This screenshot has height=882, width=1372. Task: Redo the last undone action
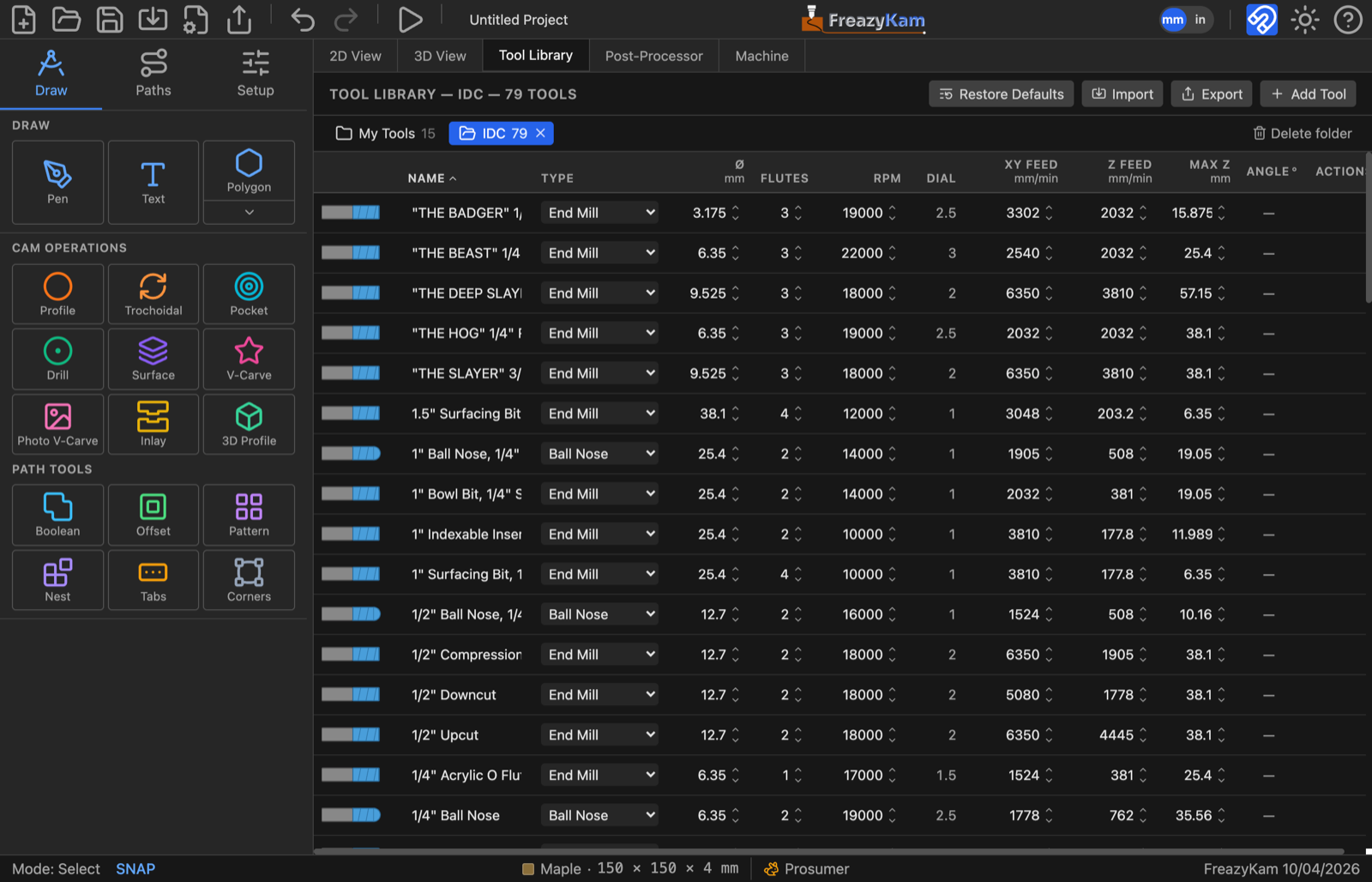click(x=346, y=19)
